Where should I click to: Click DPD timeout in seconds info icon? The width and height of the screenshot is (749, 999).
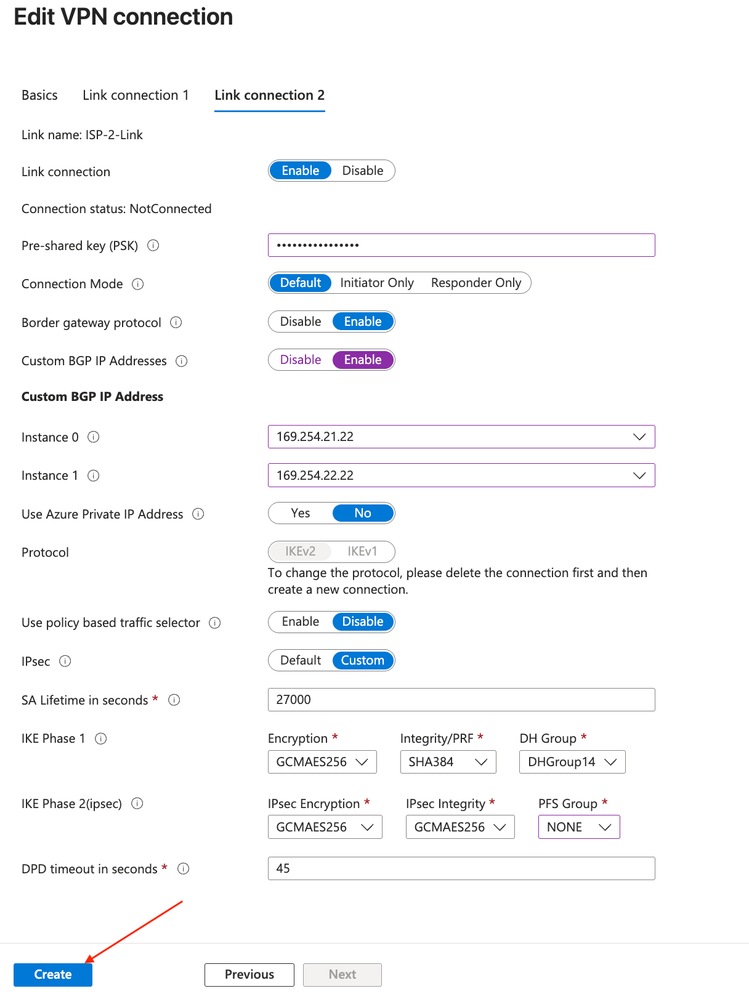183,868
